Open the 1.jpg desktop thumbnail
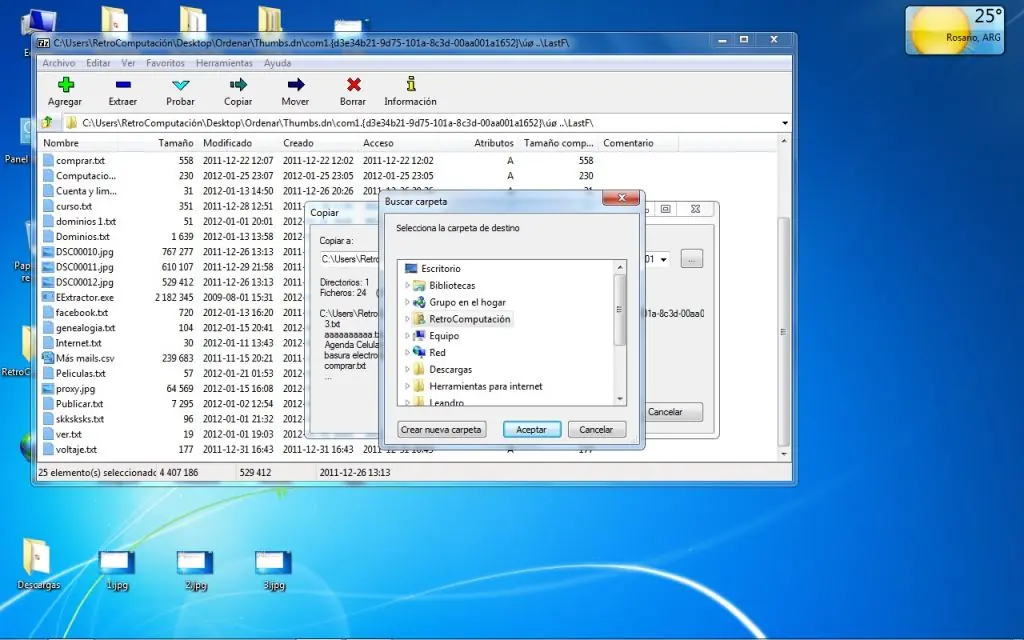This screenshot has width=1024, height=640. [x=116, y=562]
